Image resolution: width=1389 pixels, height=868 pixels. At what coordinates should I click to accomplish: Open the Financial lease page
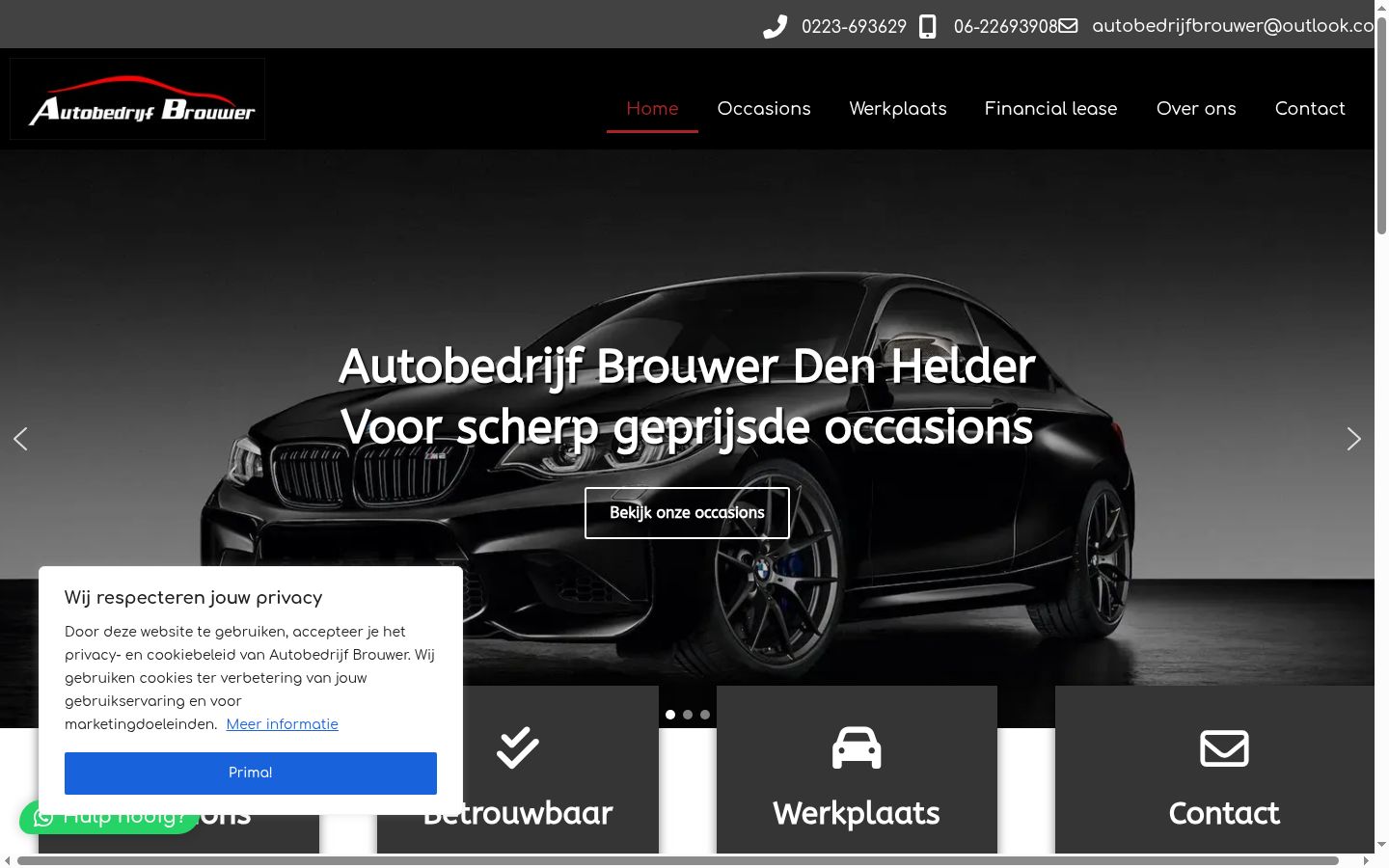pos(1051,109)
